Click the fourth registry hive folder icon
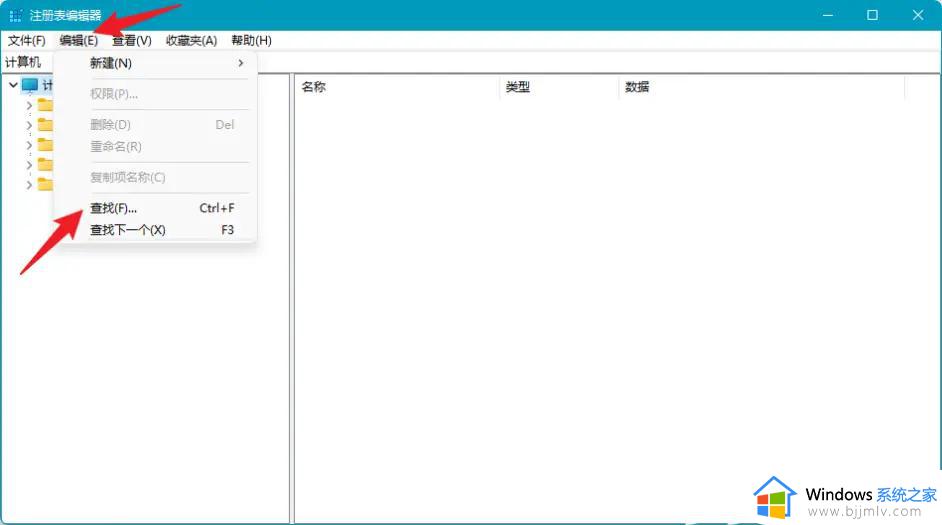This screenshot has height=525, width=942. [45, 165]
